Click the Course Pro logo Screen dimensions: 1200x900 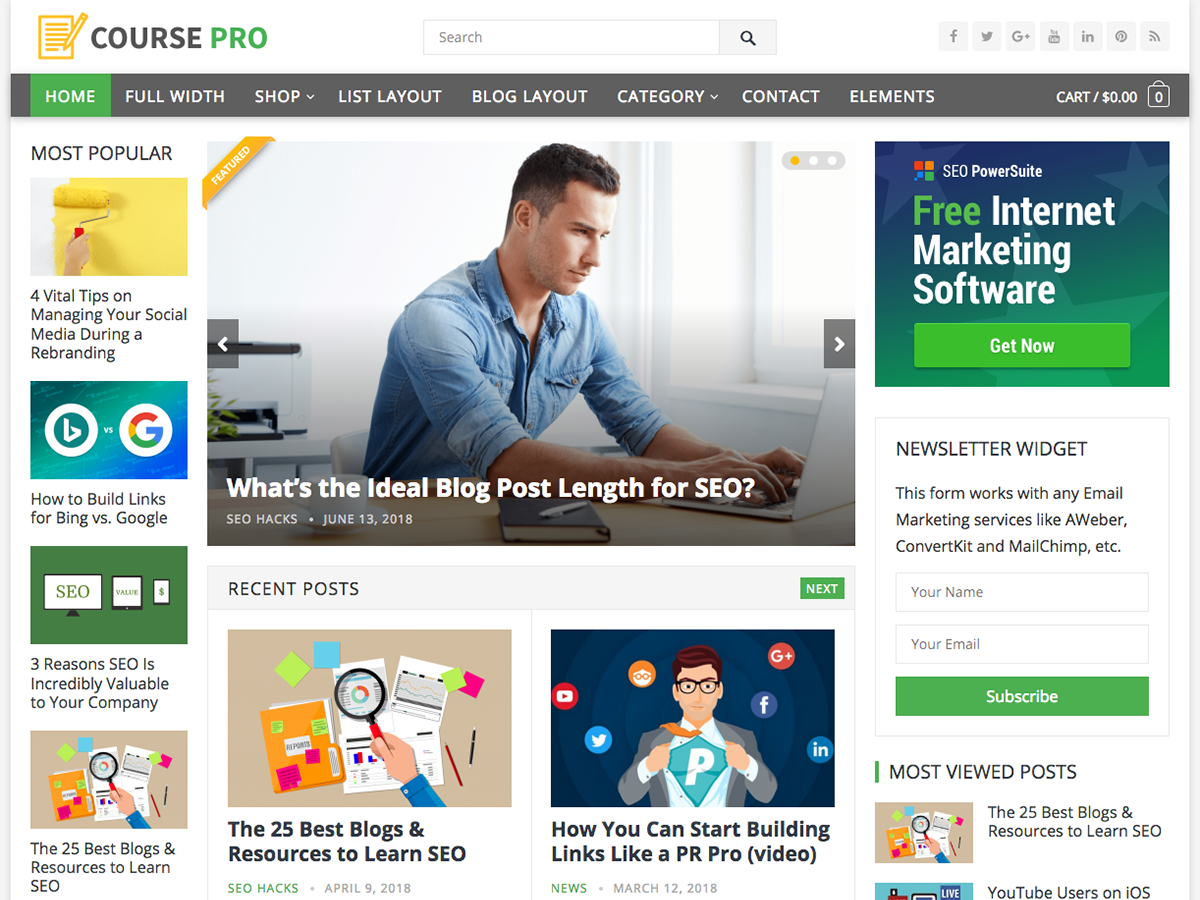(153, 37)
